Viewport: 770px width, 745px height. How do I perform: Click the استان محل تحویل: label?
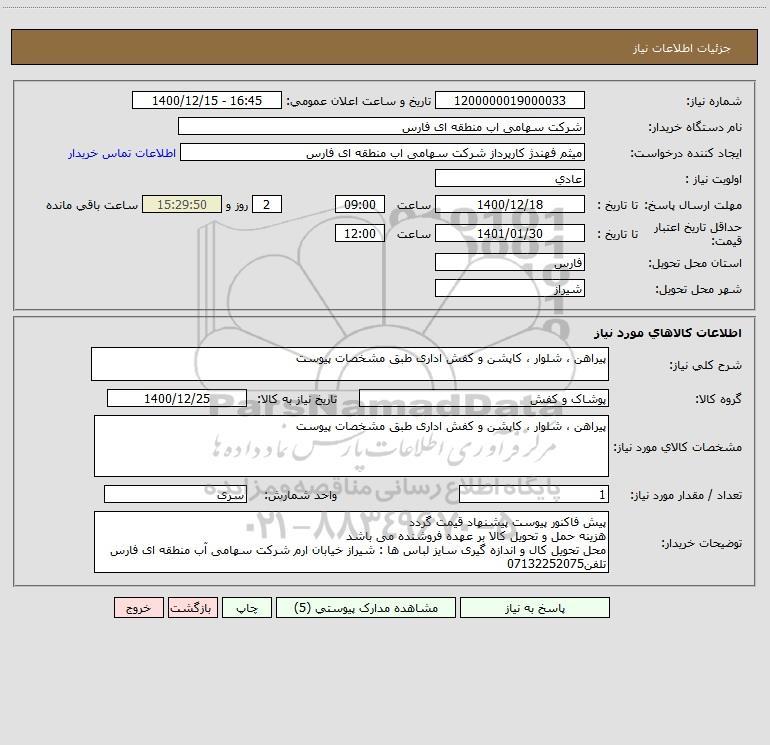pyautogui.click(x=695, y=264)
